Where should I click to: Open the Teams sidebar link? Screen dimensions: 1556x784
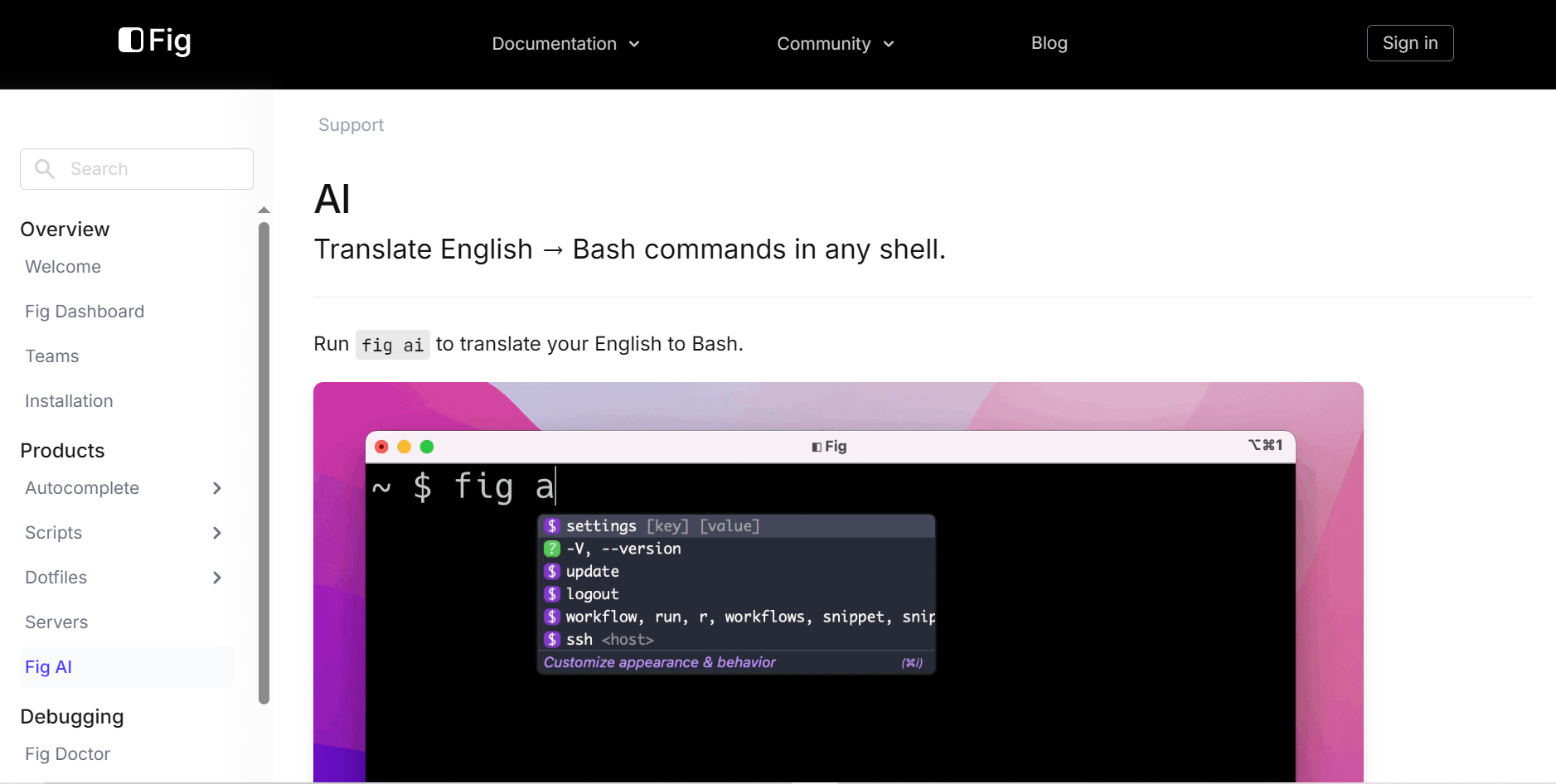52,356
